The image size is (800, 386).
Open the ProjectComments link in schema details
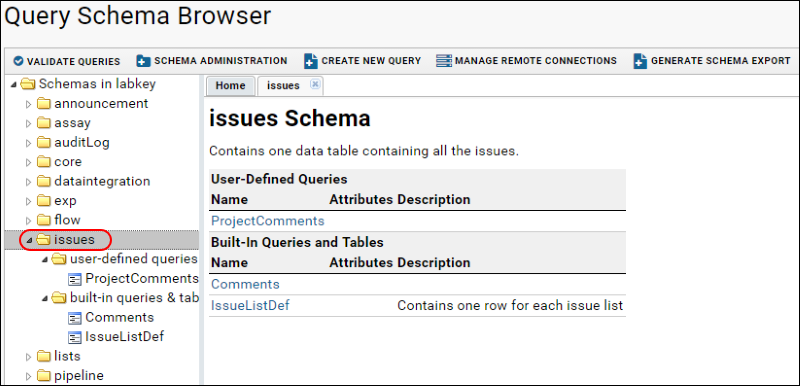[268, 221]
